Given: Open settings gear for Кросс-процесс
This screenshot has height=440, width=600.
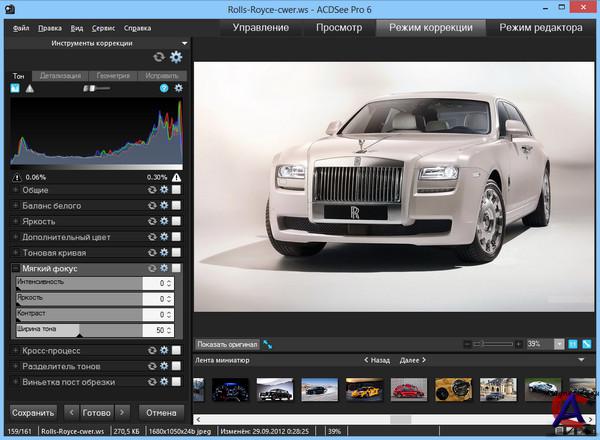Looking at the screenshot, I should (164, 351).
